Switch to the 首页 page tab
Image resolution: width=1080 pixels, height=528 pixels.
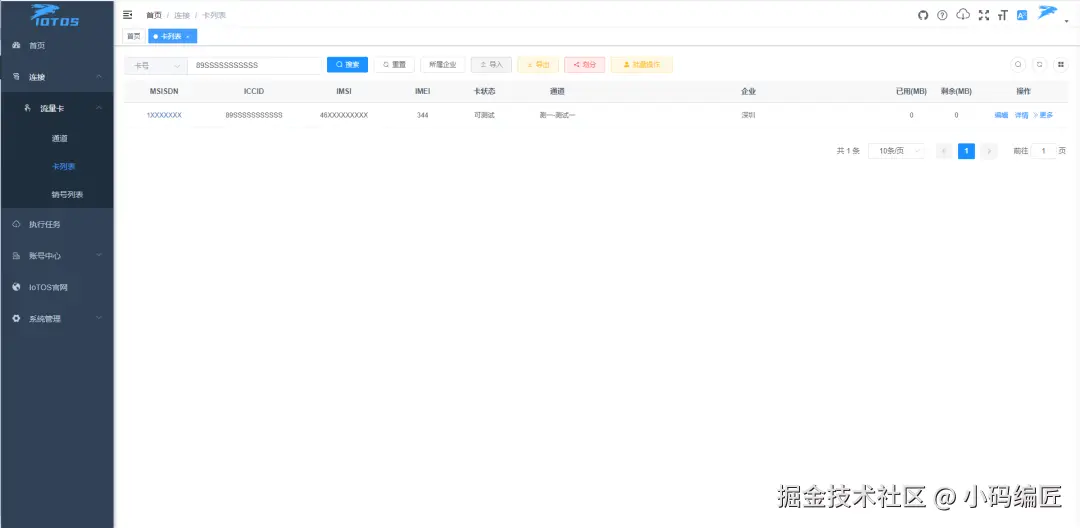134,36
